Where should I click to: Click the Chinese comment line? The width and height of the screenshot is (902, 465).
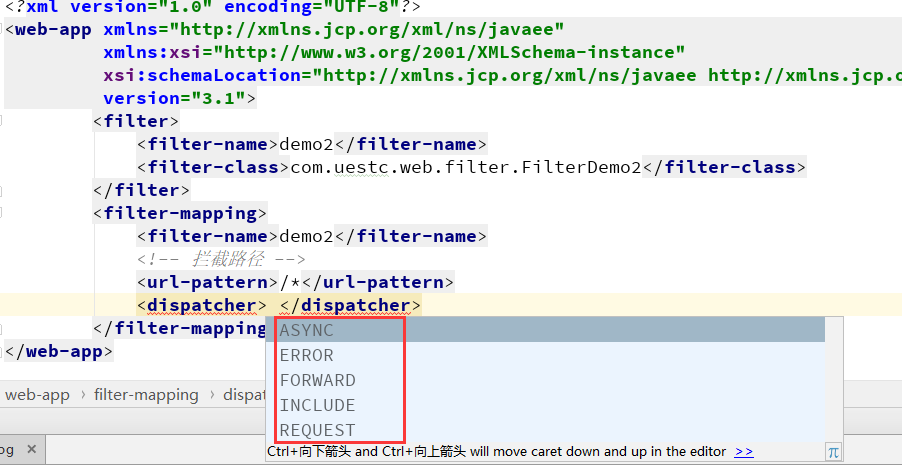coord(221,259)
